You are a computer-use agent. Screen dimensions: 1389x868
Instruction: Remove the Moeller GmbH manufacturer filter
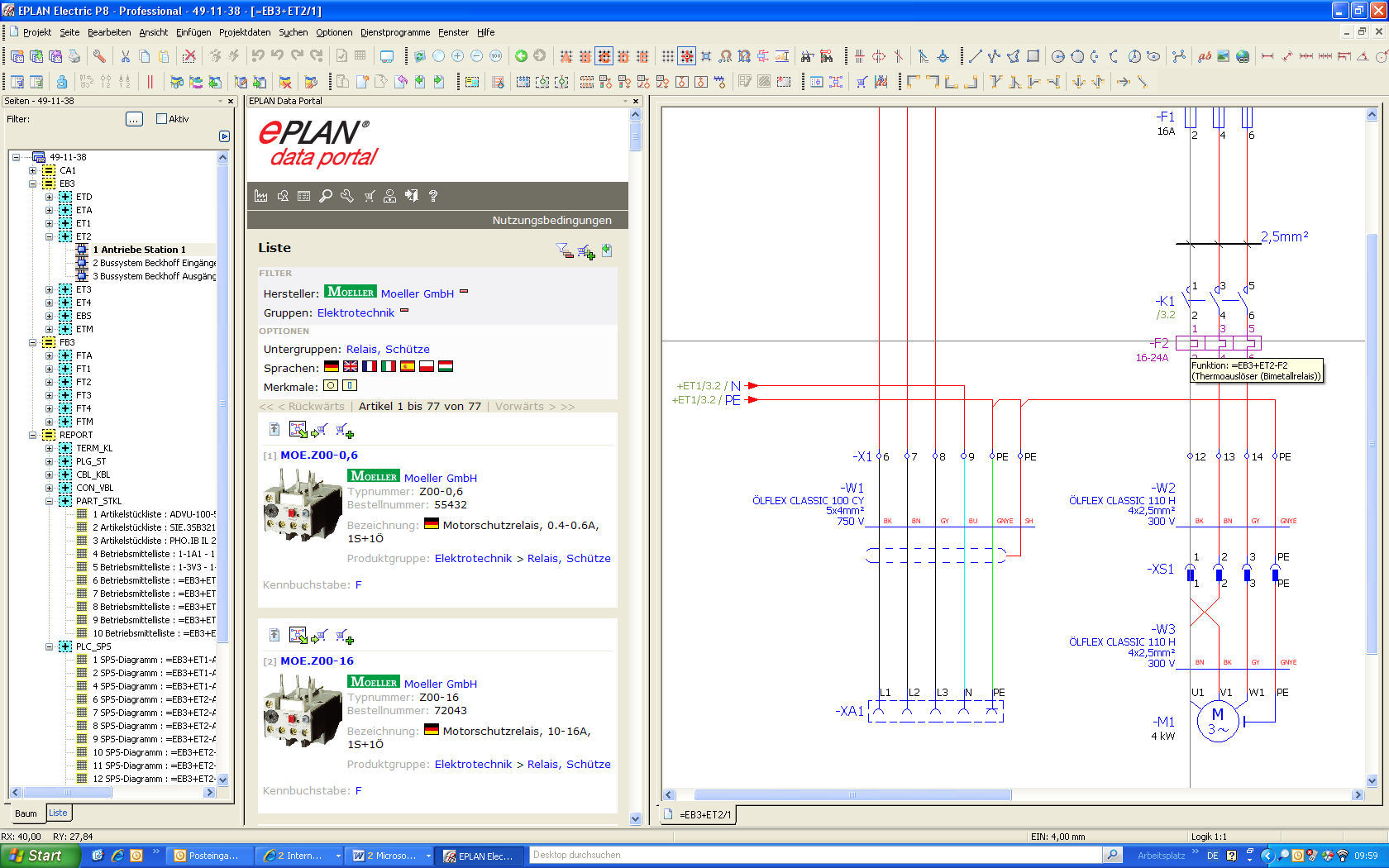(464, 292)
